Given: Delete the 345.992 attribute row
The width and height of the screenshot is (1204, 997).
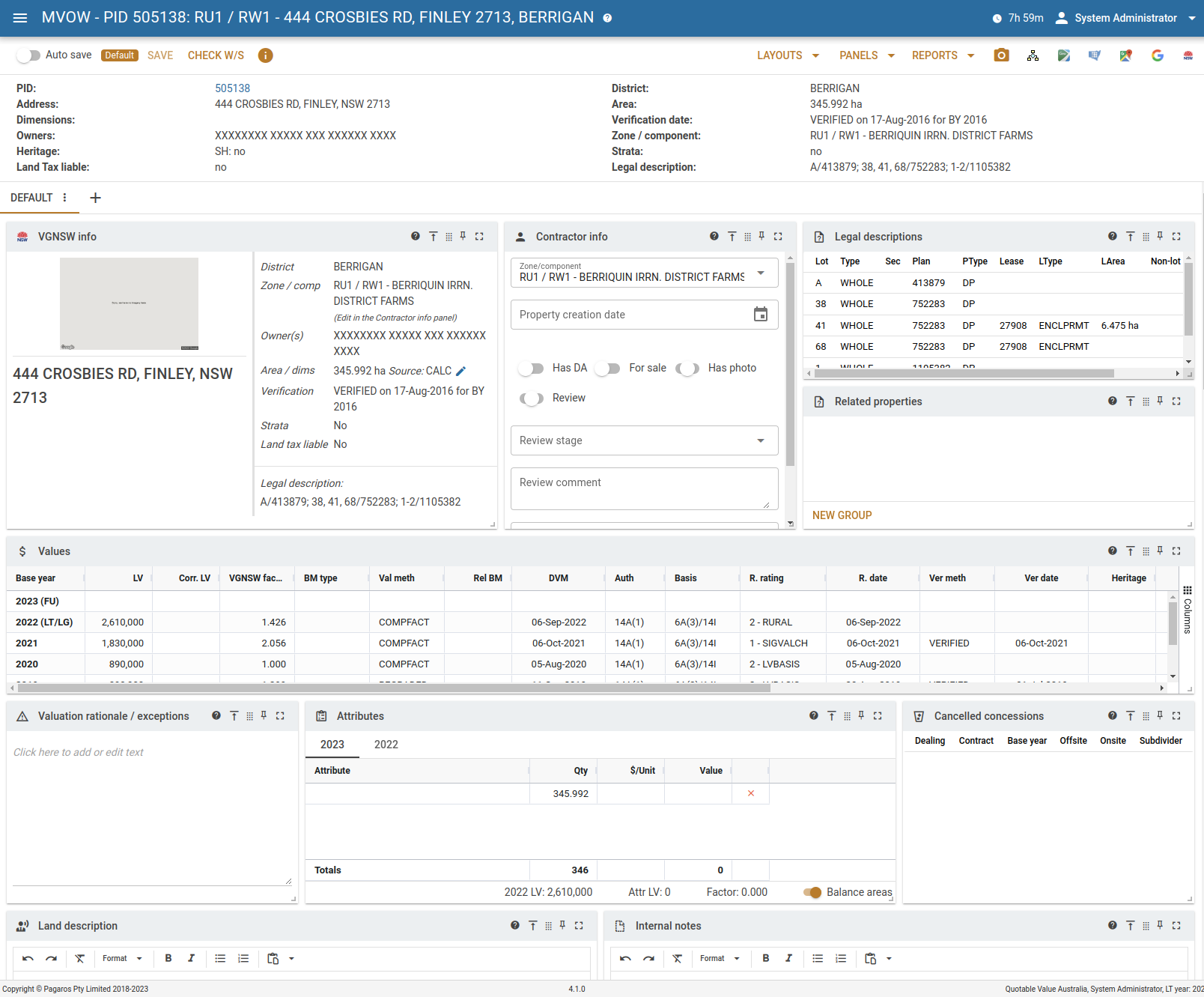Looking at the screenshot, I should coord(751,793).
